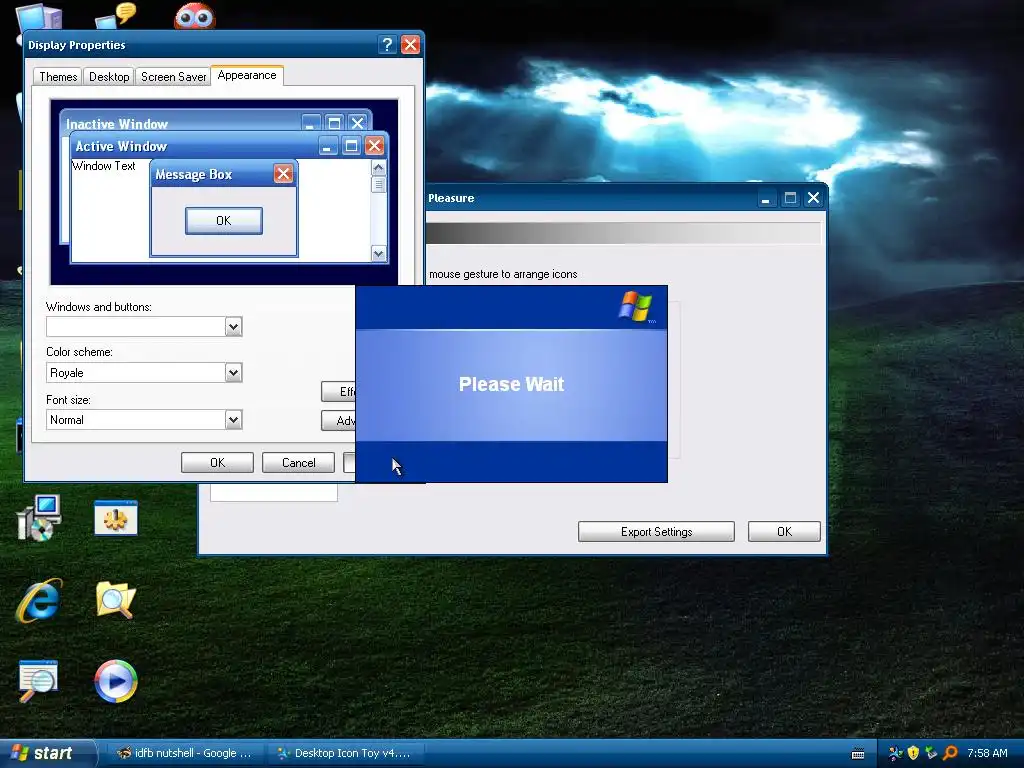Open the setup computer-and-disc desktop icon
This screenshot has height=768, width=1024.
click(39, 518)
